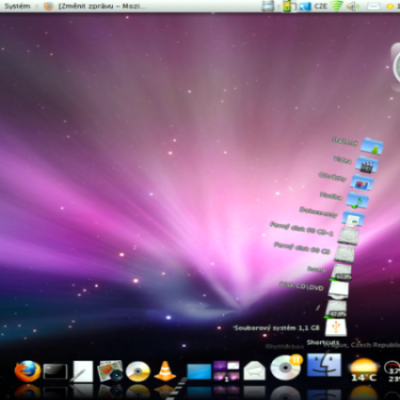
Task: Open the mail envelope icon in dock
Action: click(x=254, y=371)
